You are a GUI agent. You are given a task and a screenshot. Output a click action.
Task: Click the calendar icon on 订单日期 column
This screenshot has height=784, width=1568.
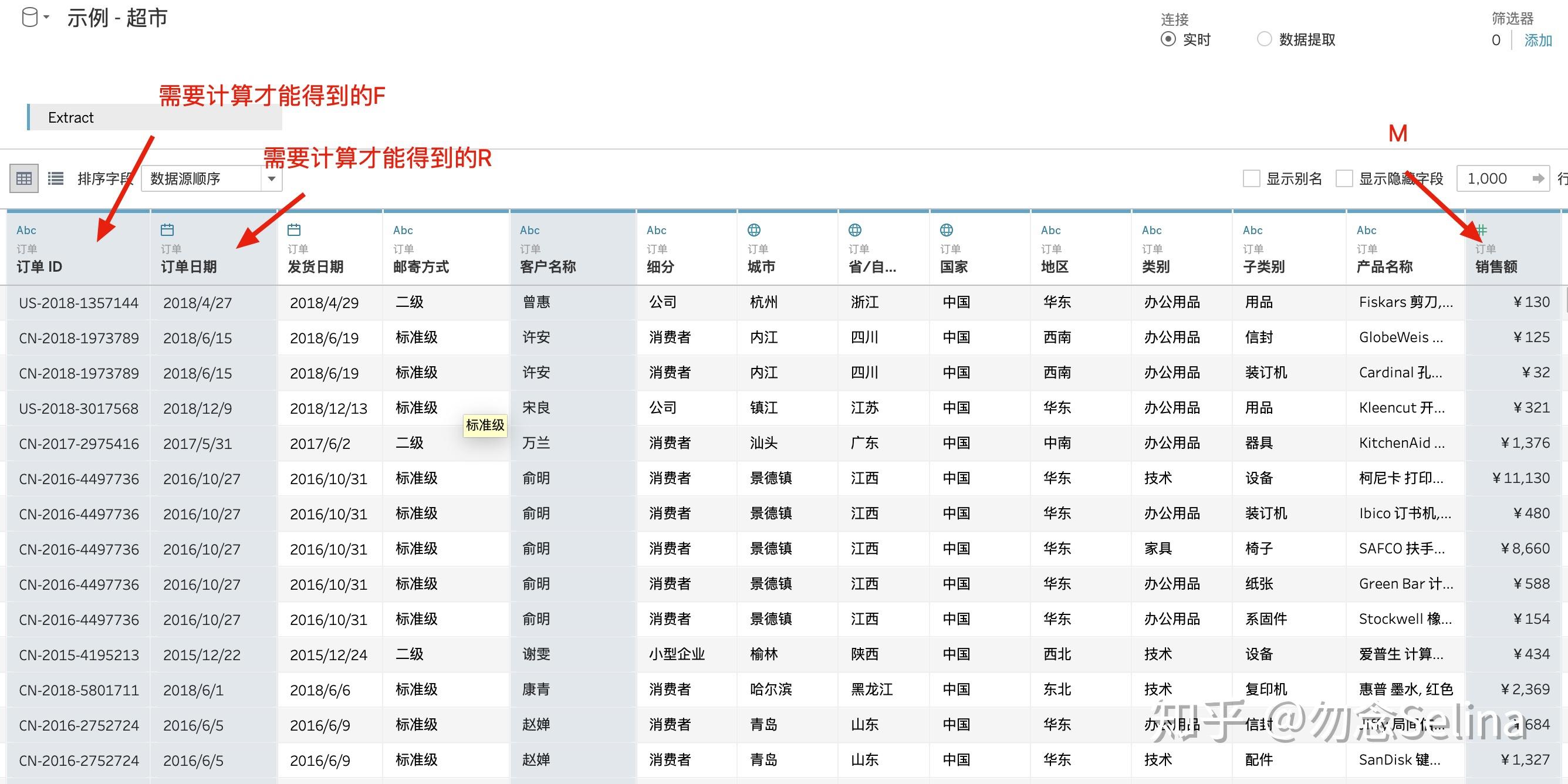pos(167,229)
